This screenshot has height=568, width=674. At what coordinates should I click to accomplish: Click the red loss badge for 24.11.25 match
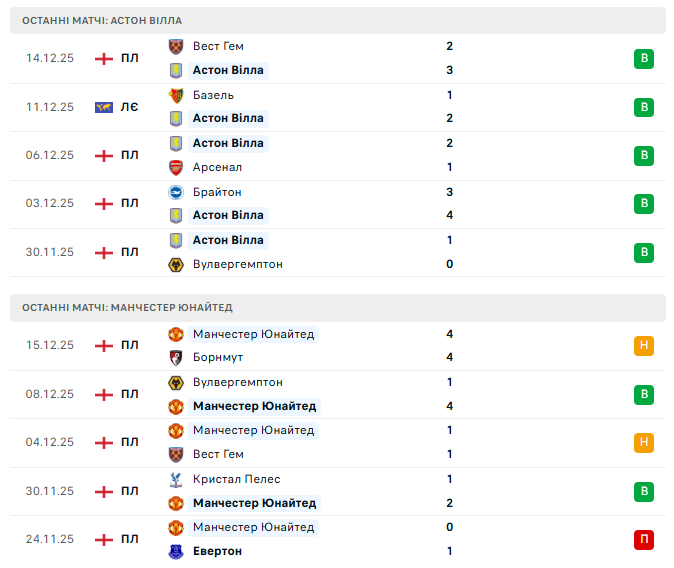(x=644, y=540)
